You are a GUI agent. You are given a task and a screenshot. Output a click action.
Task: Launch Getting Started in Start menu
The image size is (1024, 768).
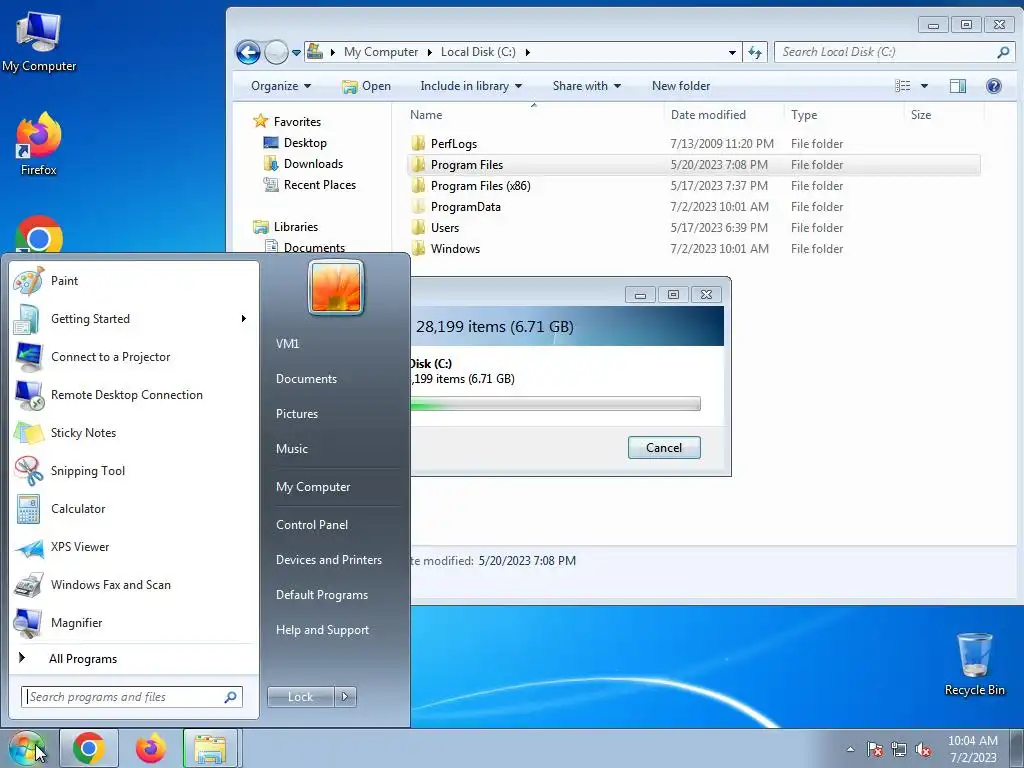134,319
